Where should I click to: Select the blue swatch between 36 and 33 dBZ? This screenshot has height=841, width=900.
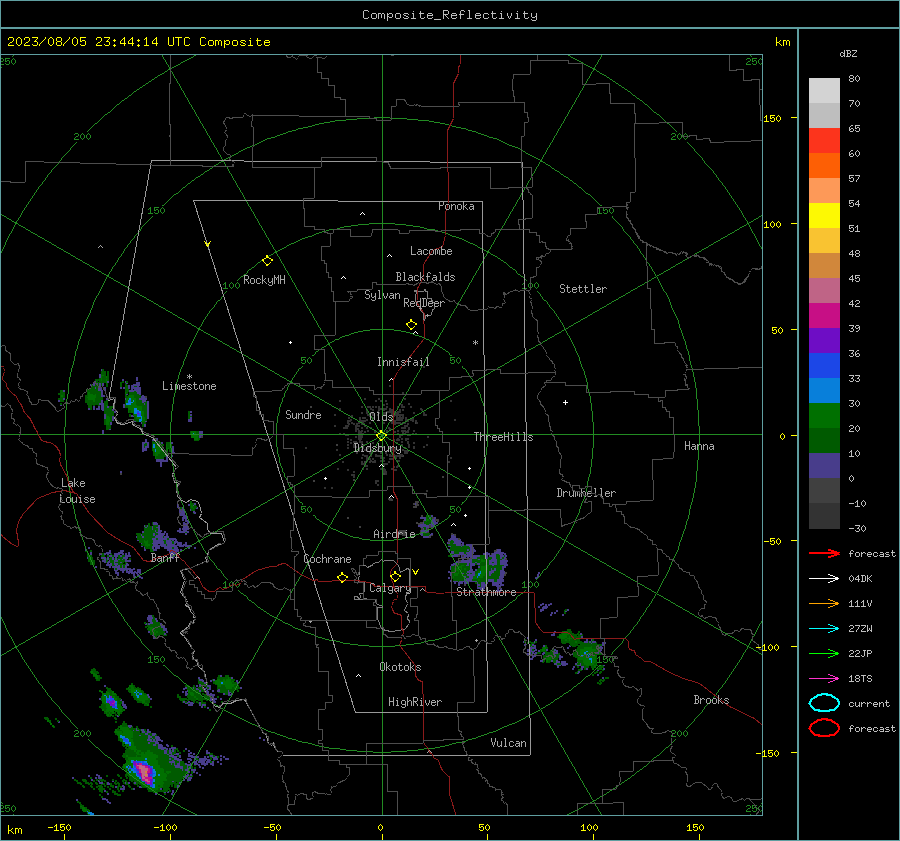[x=824, y=365]
